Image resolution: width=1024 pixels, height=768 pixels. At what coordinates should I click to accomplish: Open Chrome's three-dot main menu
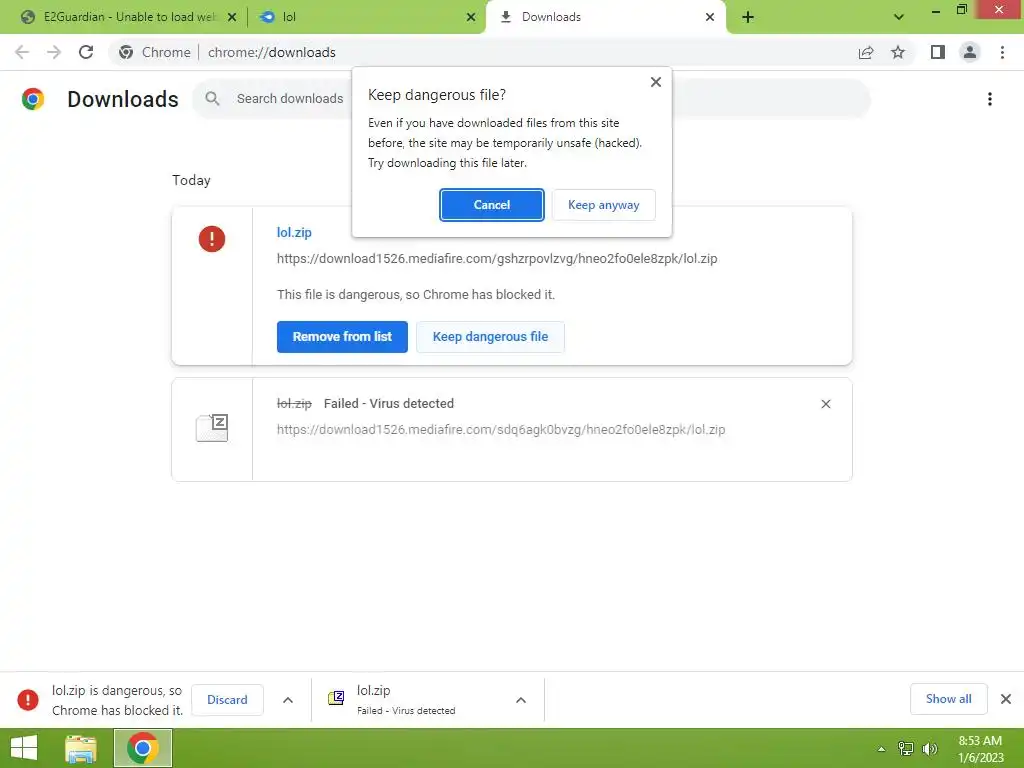(1002, 52)
